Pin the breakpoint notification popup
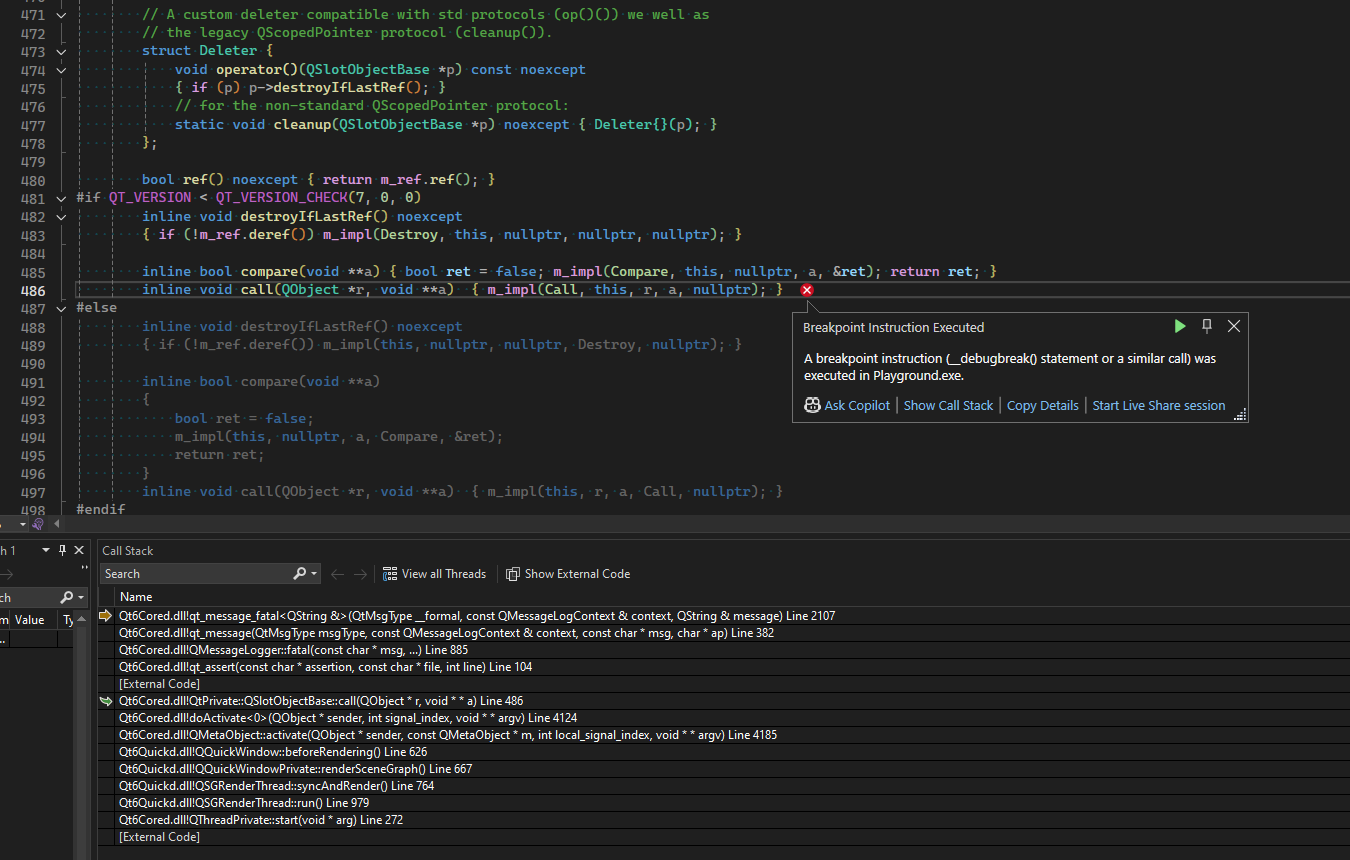Image resolution: width=1350 pixels, height=860 pixels. 1207,326
